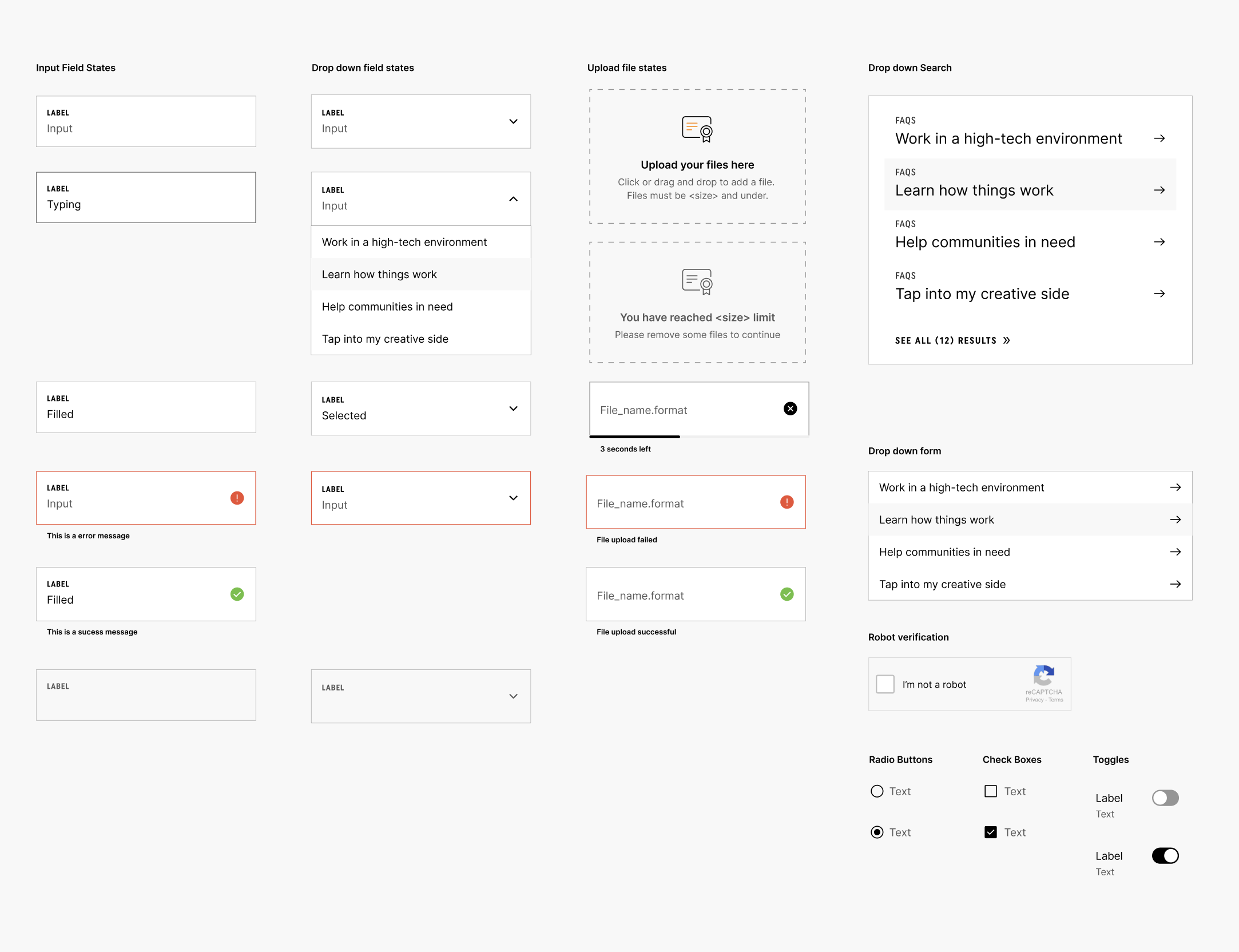Click error icon in input field
Image resolution: width=1239 pixels, height=952 pixels.
point(237,498)
